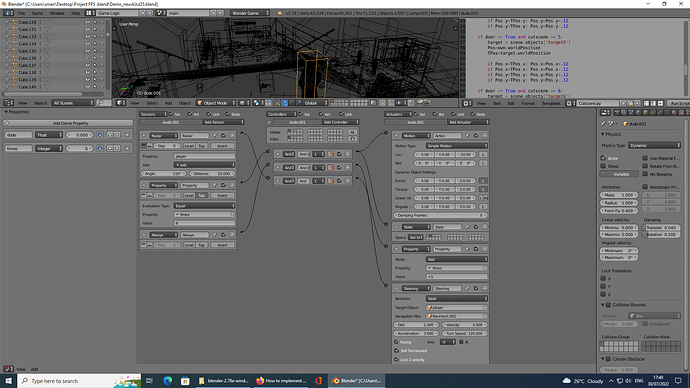Open the Add Sensor dropdown
This screenshot has height=388, width=690.
(x=223, y=122)
